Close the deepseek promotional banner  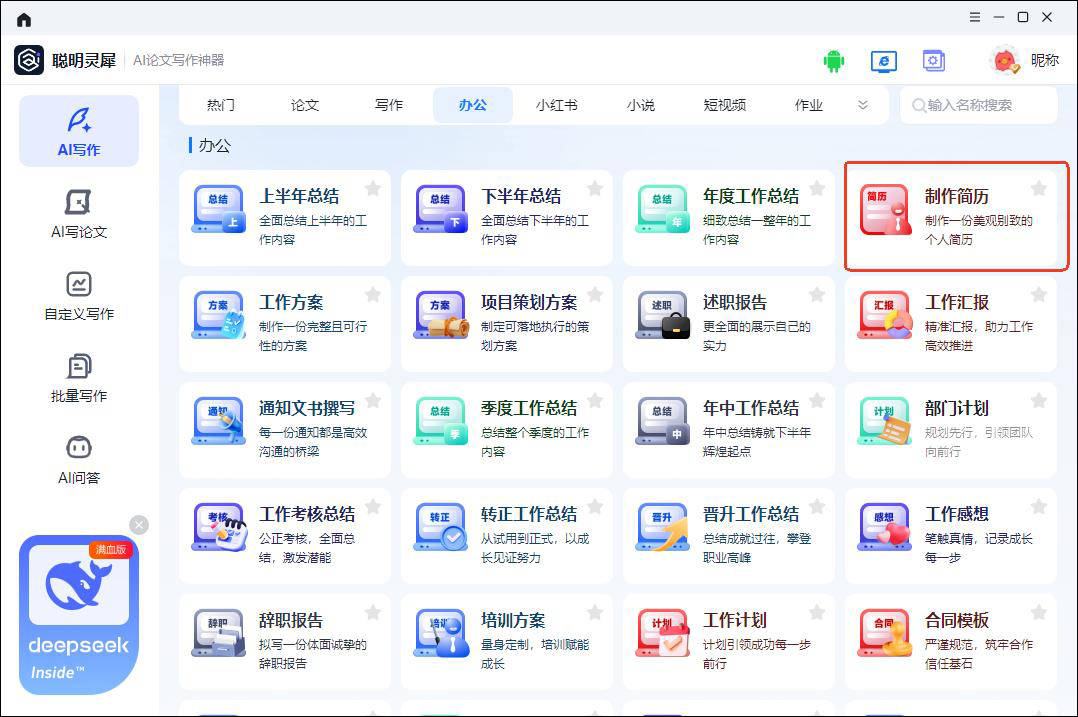pyautogui.click(x=139, y=525)
